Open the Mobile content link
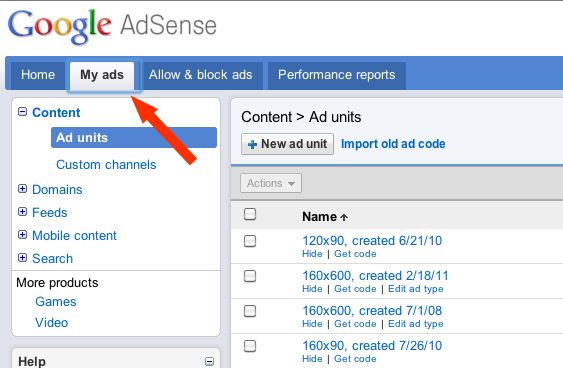This screenshot has width=563, height=368. [74, 236]
